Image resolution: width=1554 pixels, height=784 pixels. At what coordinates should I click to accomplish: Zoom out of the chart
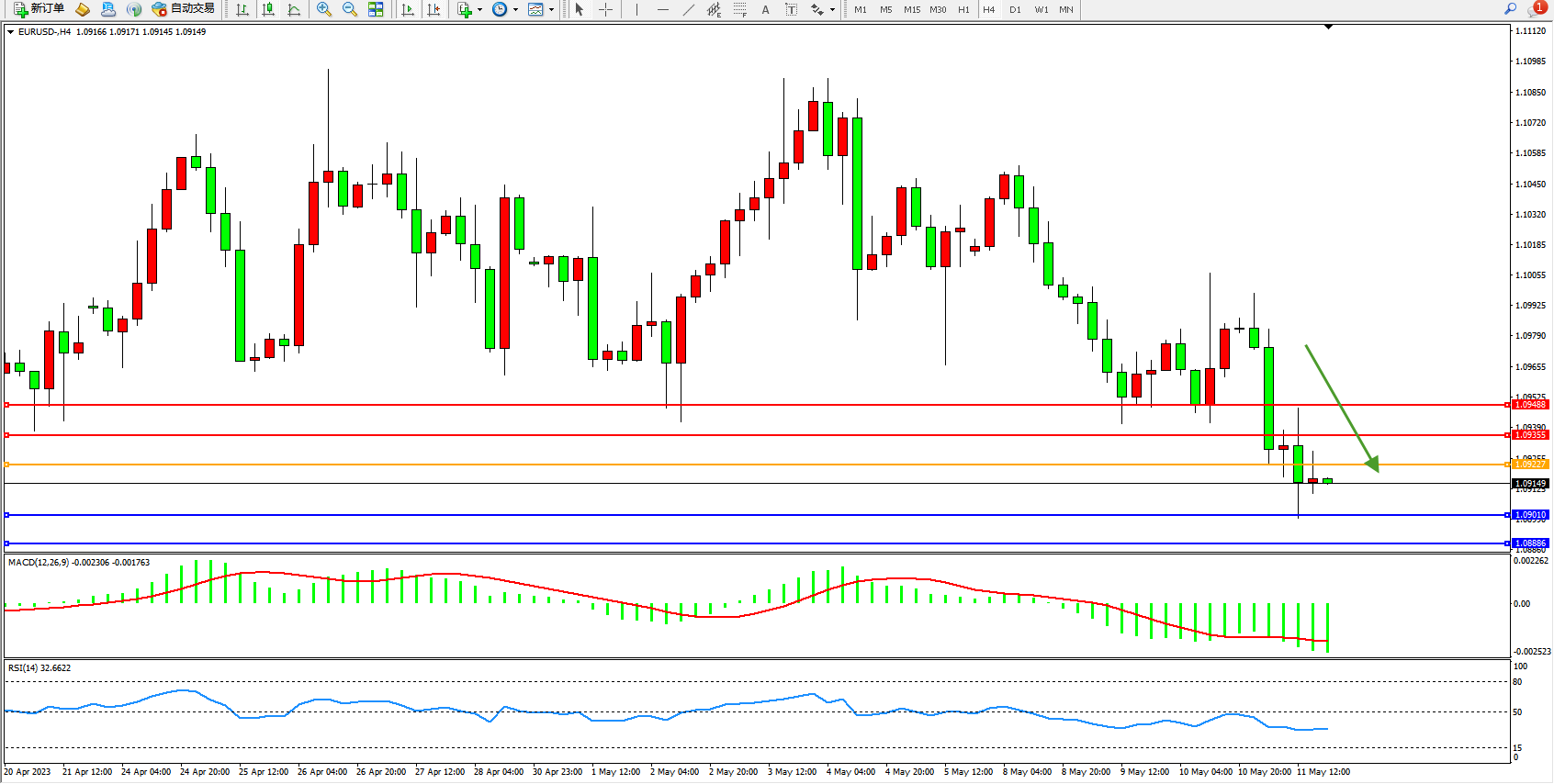(x=350, y=9)
